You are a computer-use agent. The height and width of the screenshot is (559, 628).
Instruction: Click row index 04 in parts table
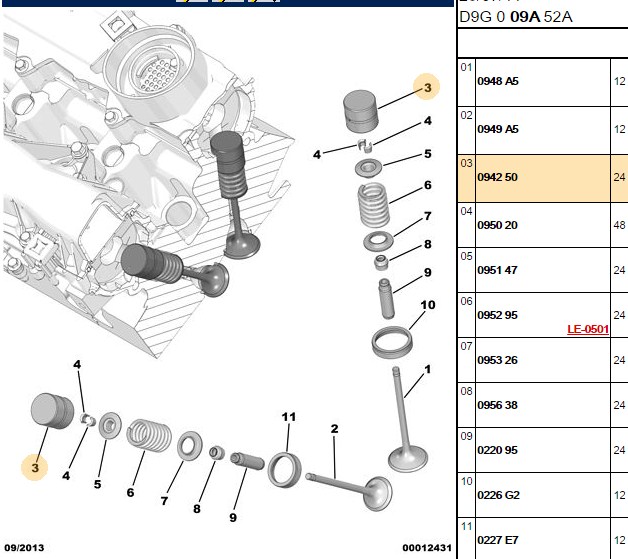(x=466, y=211)
